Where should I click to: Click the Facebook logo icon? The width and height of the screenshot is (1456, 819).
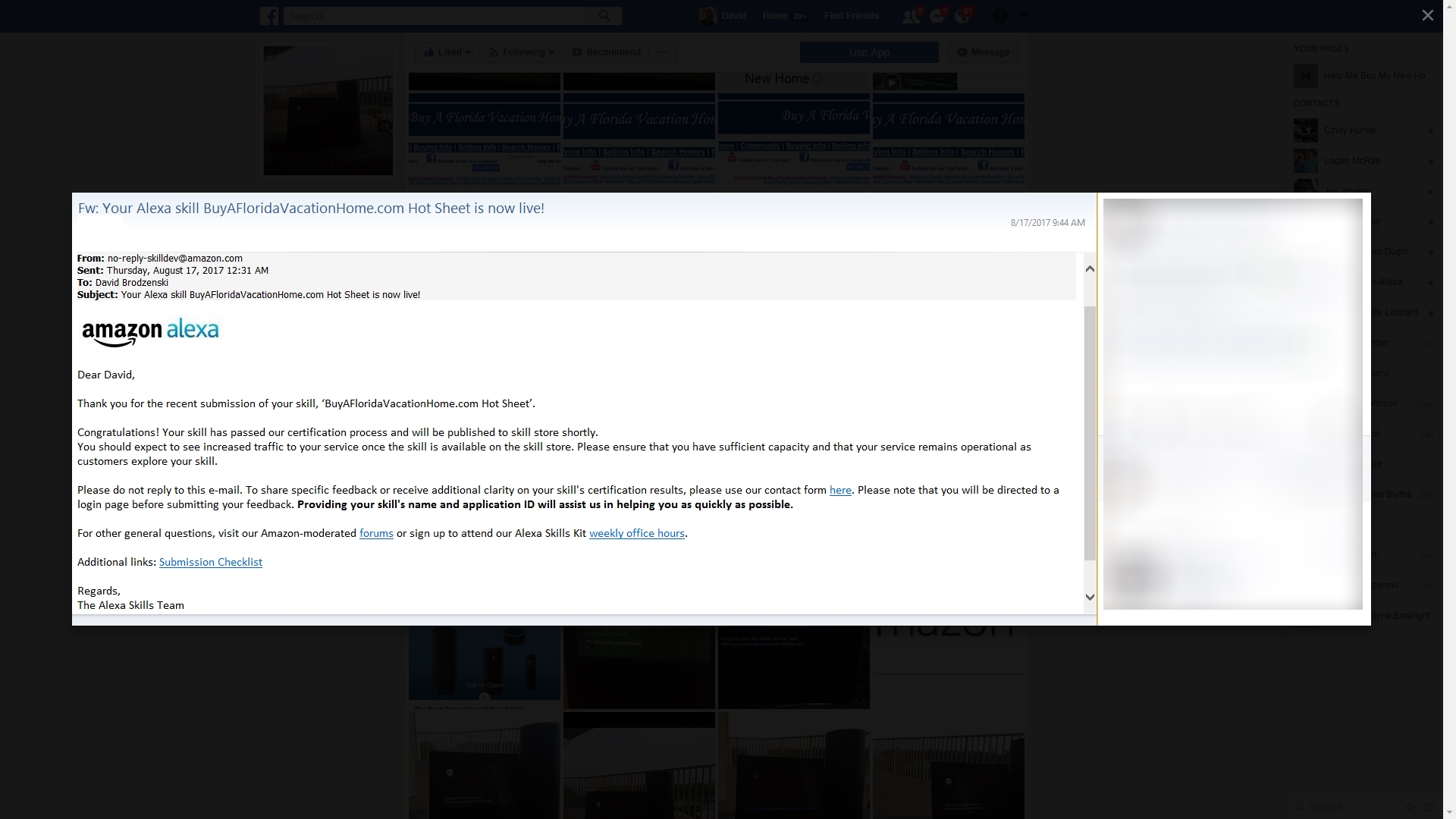(x=269, y=16)
